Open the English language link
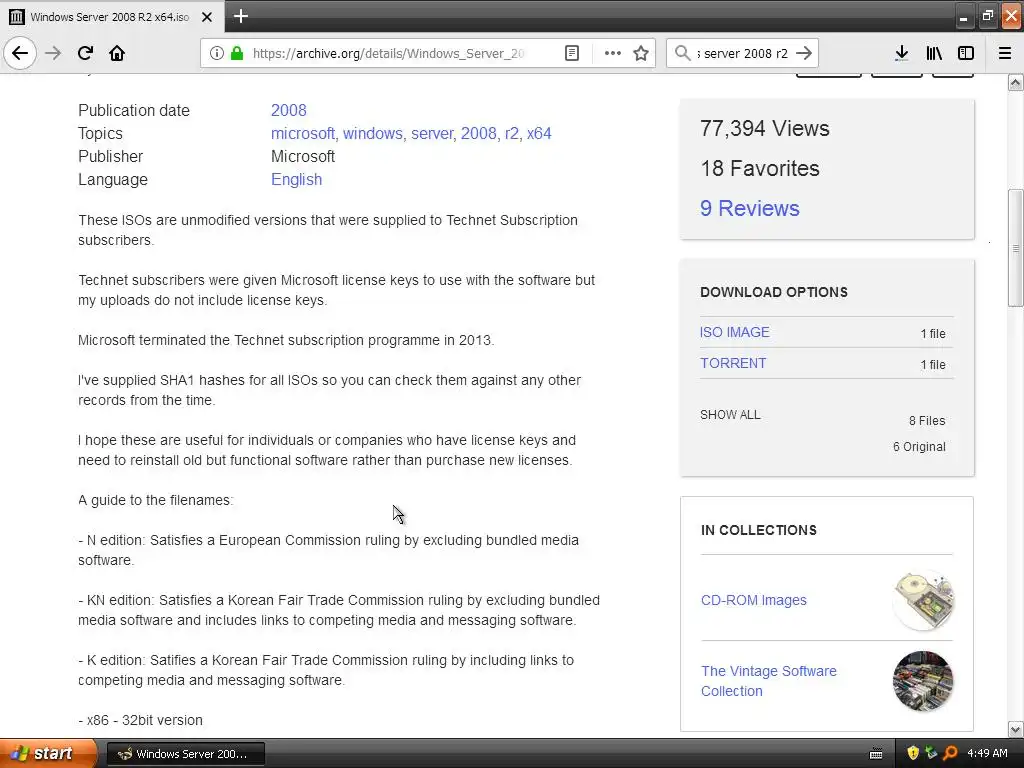 (296, 180)
